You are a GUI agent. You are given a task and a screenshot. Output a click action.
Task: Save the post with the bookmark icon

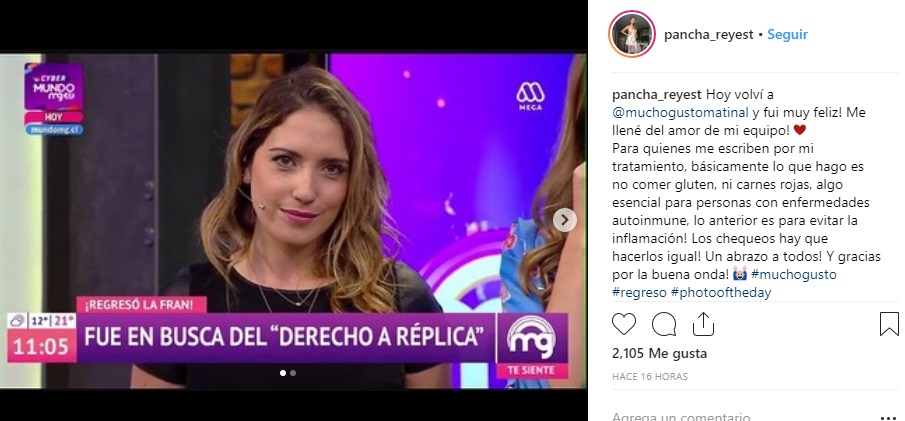[889, 324]
